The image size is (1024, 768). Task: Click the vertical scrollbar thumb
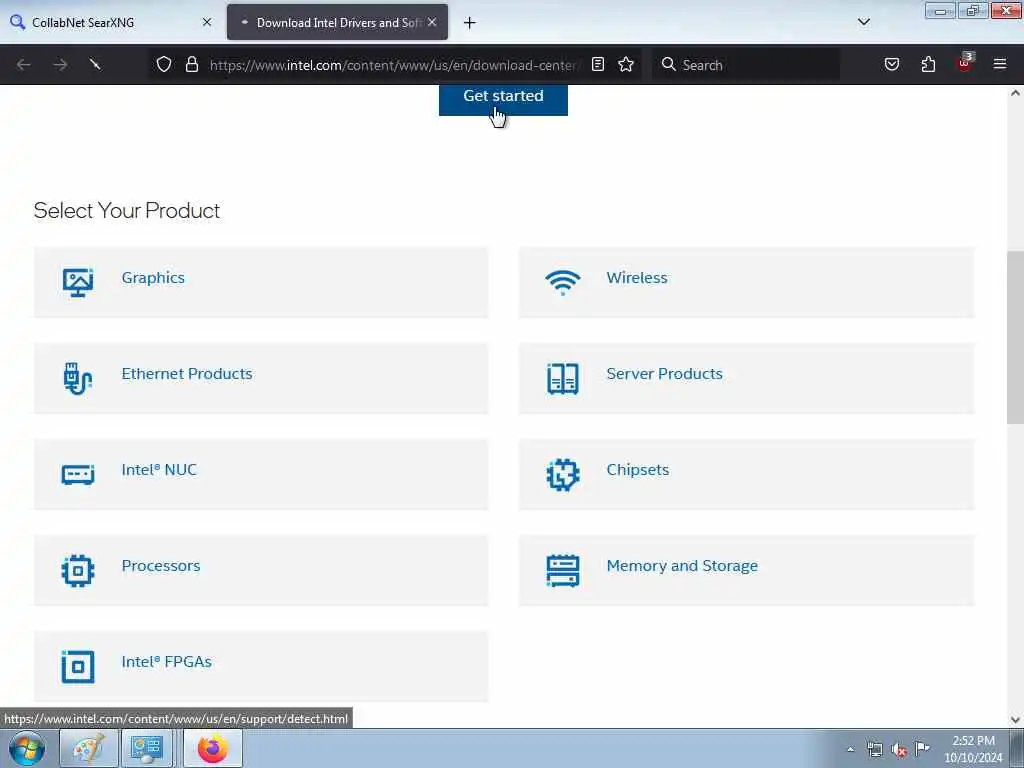pos(1015,337)
